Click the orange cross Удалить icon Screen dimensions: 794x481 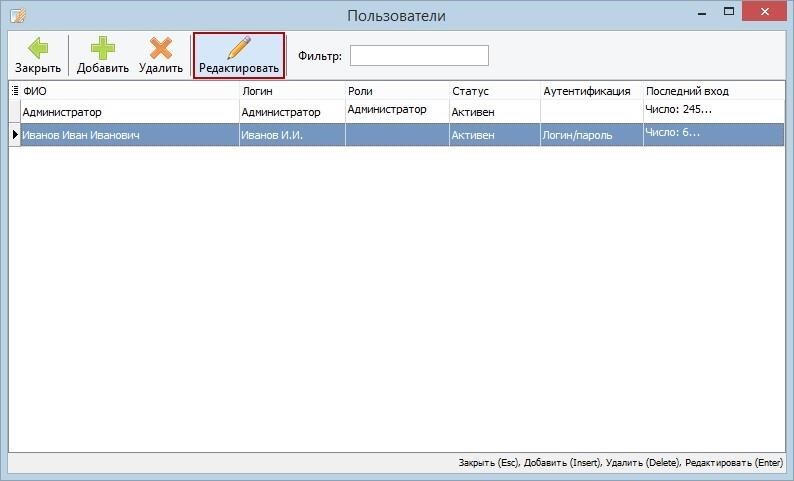coord(161,48)
